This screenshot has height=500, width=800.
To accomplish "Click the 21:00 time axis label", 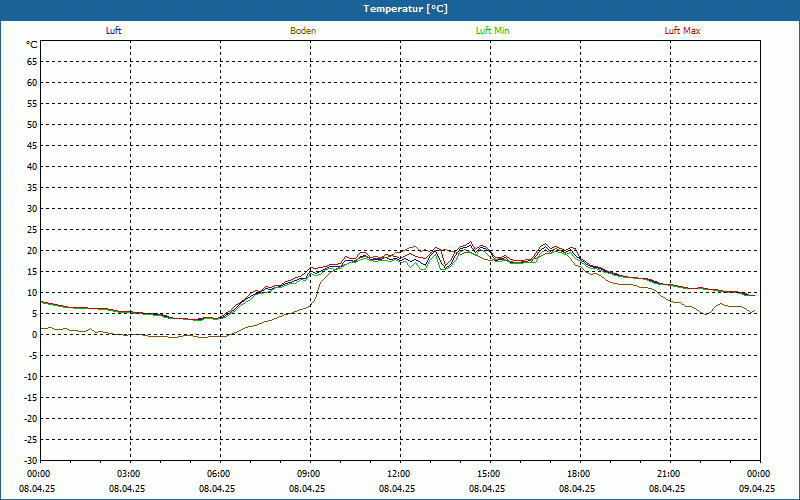I will 668,474.
